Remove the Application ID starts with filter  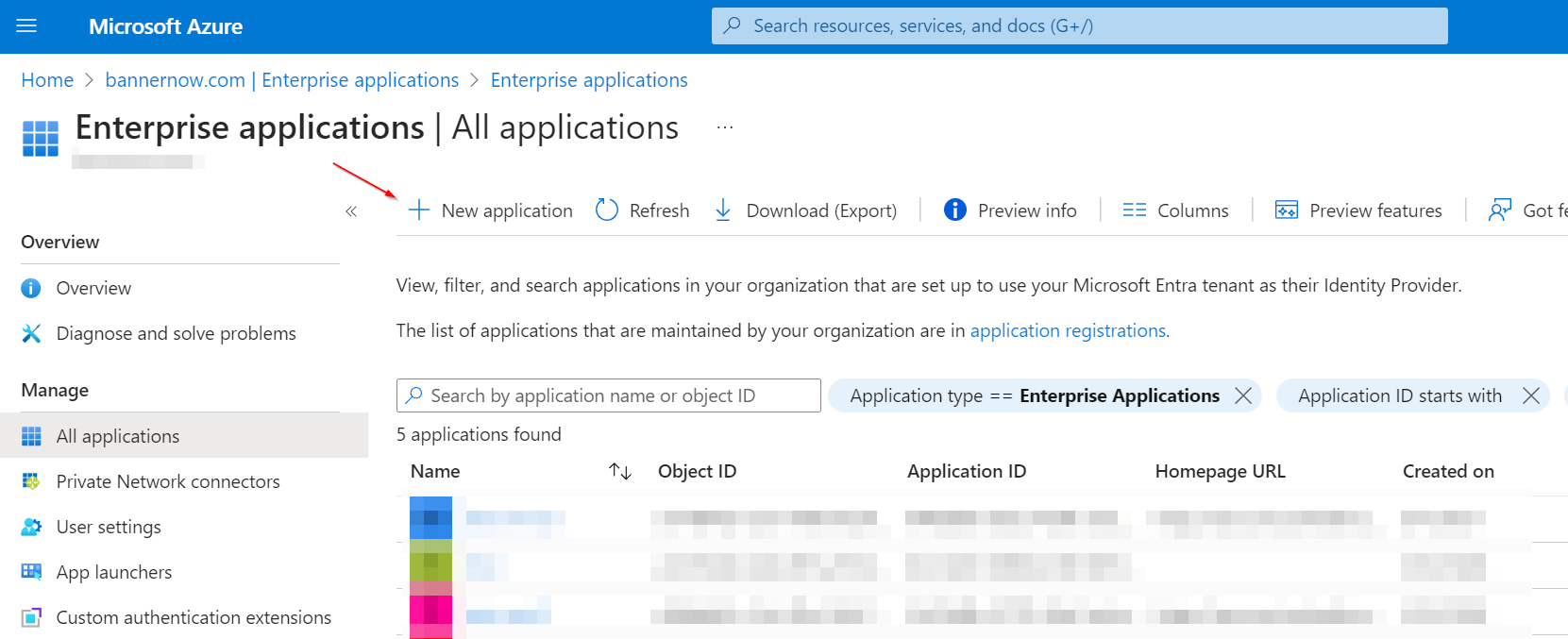click(1531, 395)
